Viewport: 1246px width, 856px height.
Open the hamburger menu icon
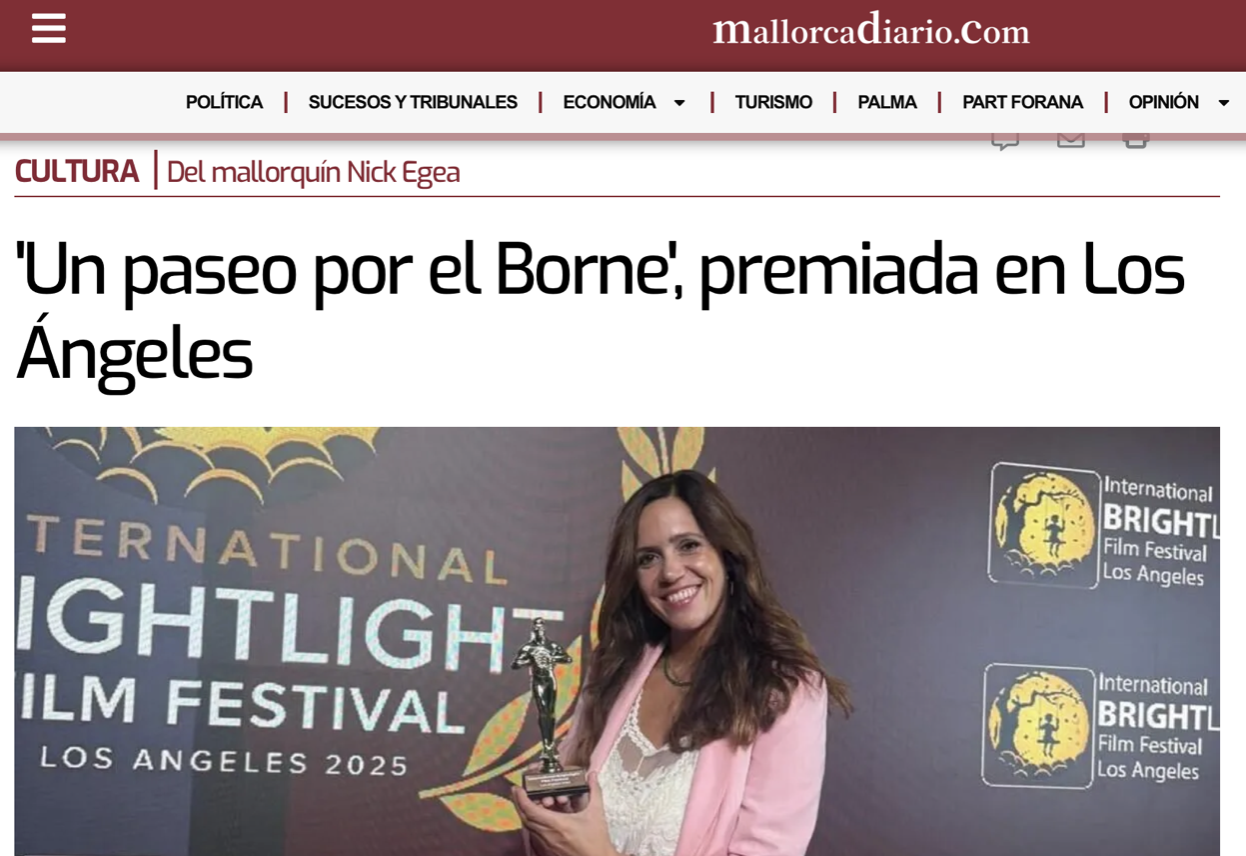click(48, 28)
